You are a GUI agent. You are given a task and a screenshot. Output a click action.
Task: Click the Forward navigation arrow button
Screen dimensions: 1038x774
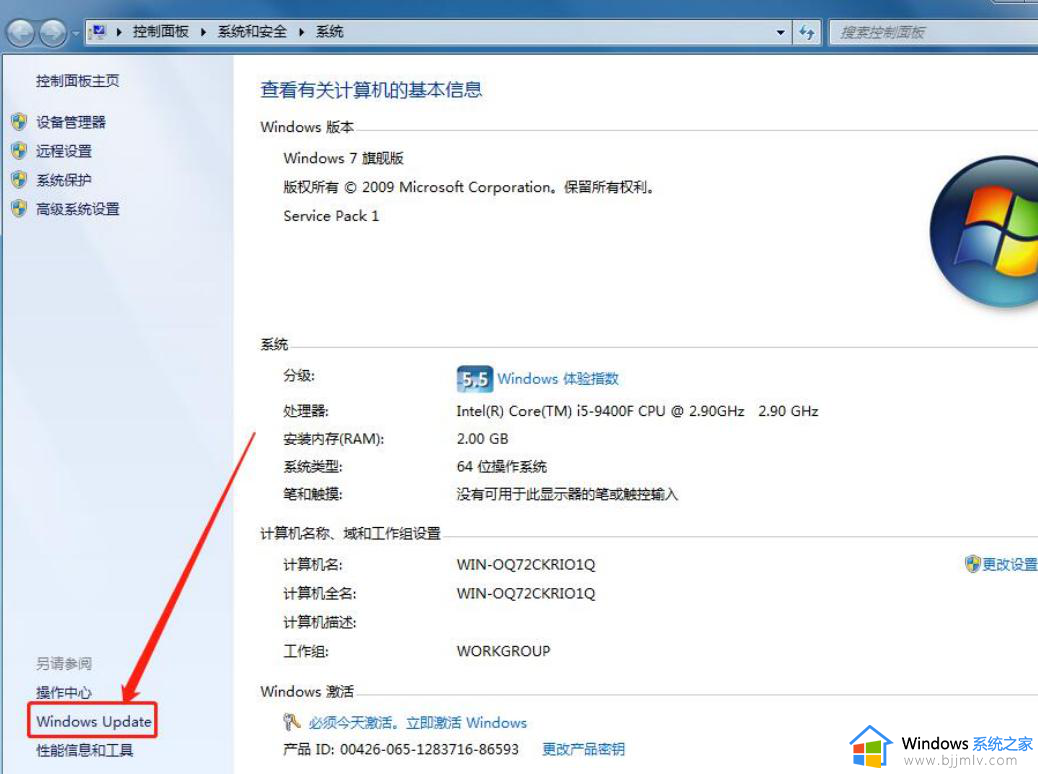tap(53, 32)
